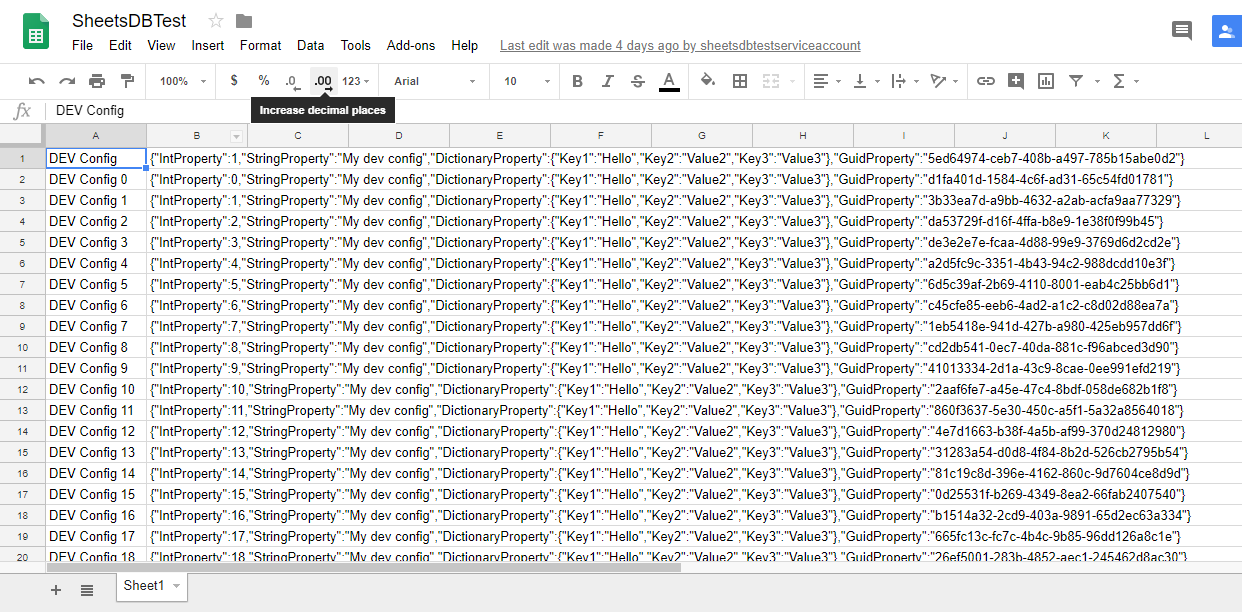Open the Borders tool
Image resolution: width=1242 pixels, height=612 pixels.
tap(740, 81)
